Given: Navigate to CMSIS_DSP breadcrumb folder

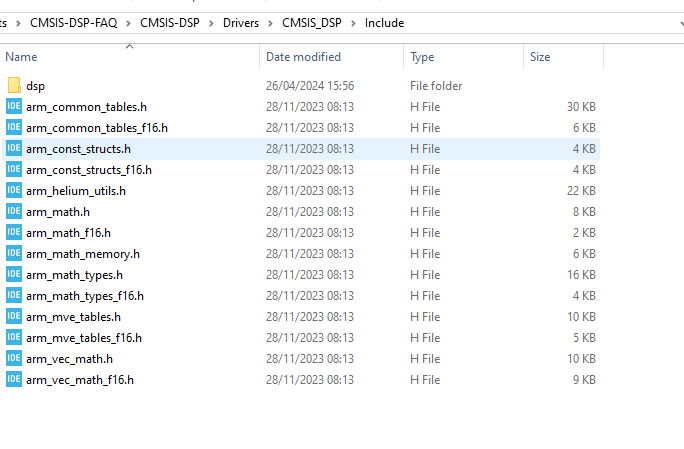Looking at the screenshot, I should pyautogui.click(x=312, y=23).
